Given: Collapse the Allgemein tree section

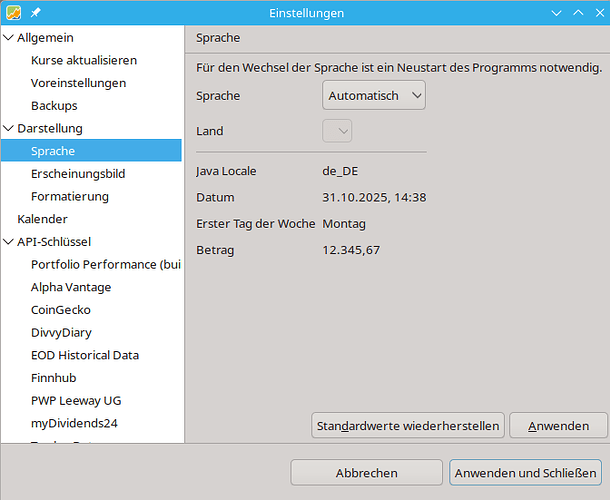Looking at the screenshot, I should pos(9,38).
